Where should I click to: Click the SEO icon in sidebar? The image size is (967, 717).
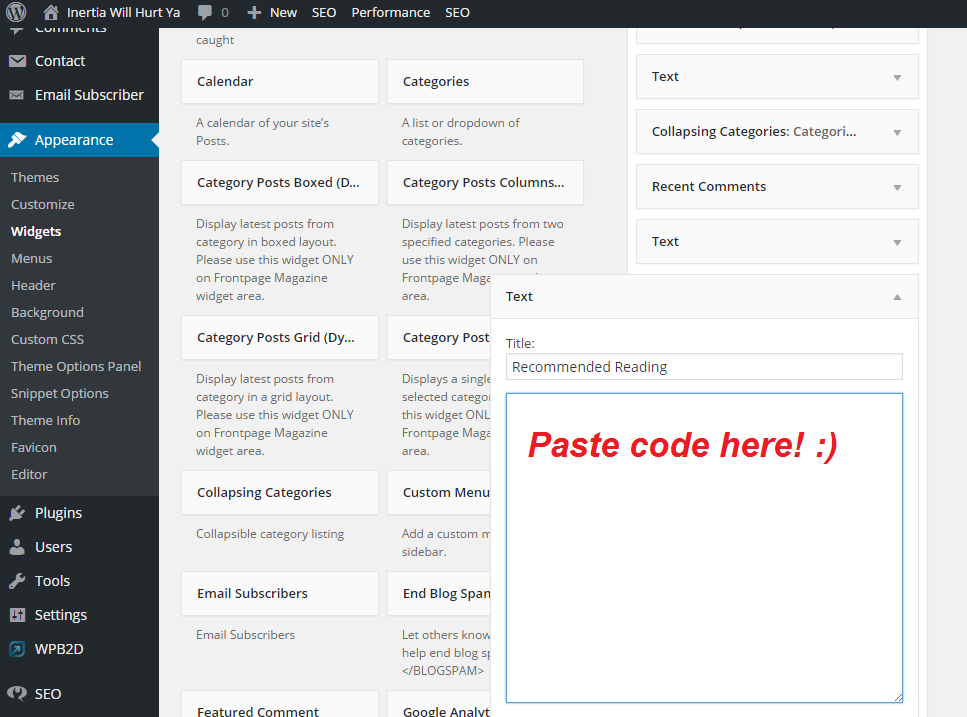(x=17, y=693)
